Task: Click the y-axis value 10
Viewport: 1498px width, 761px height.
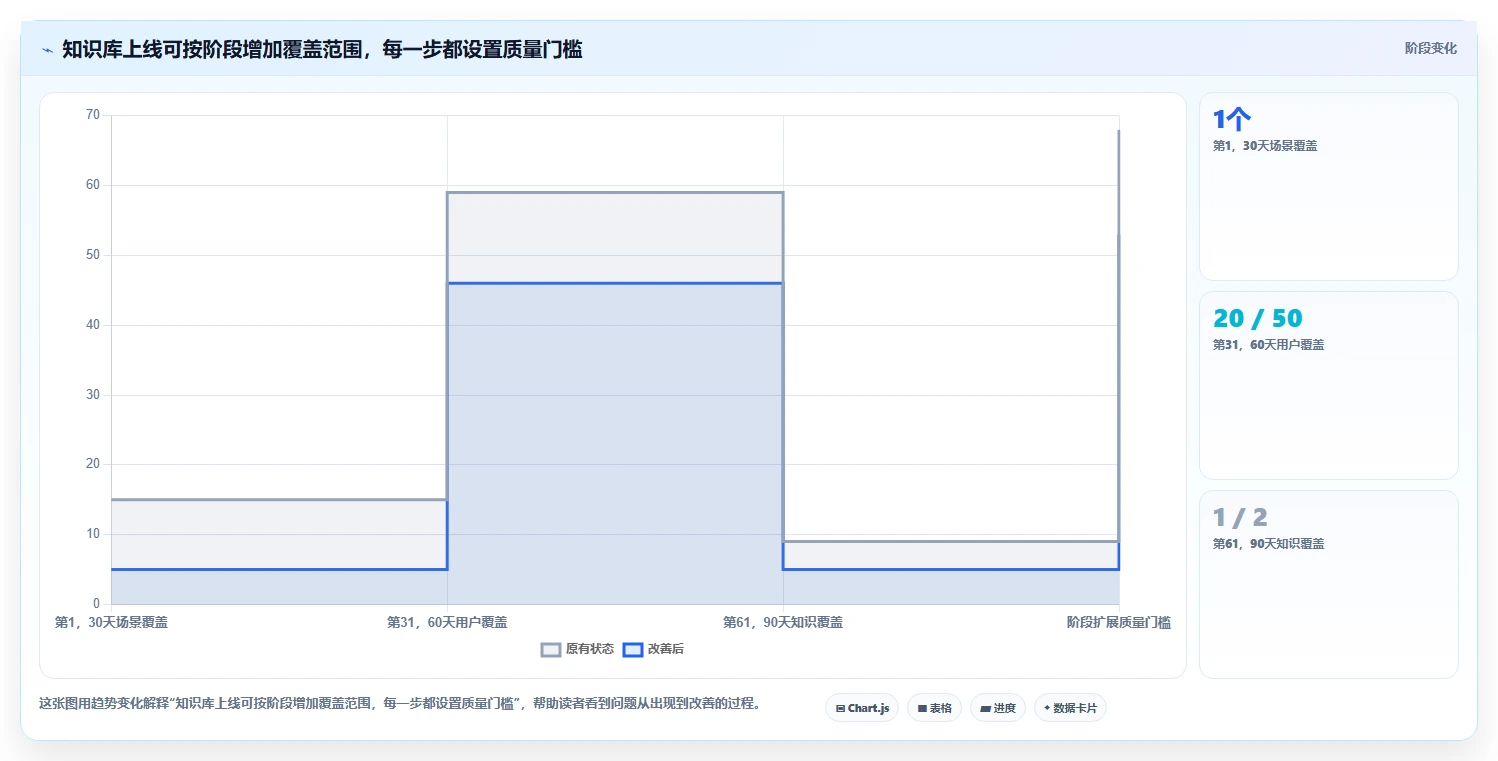Action: click(93, 534)
